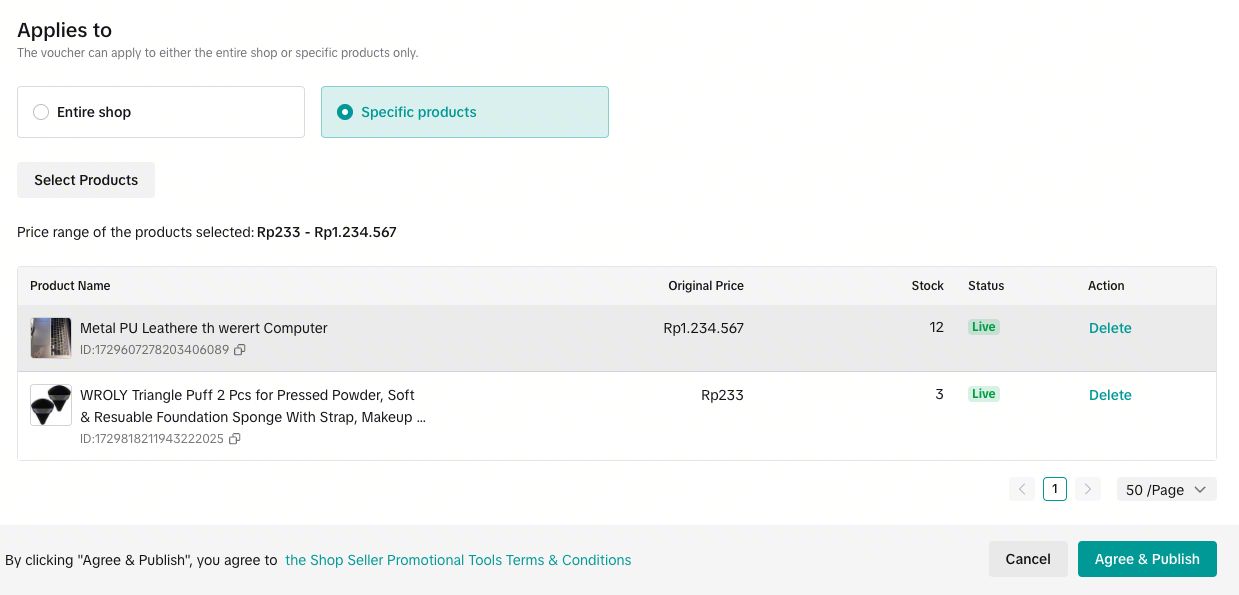Click Agree & Publish button
1239x595 pixels.
1147,559
